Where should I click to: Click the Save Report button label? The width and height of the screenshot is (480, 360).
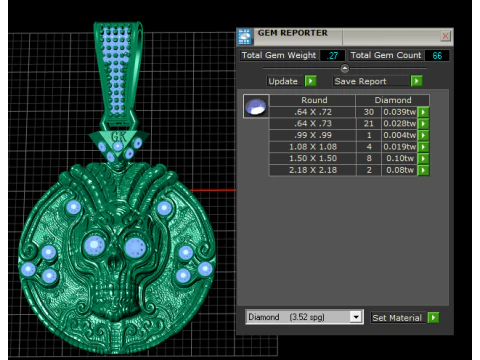coord(360,81)
